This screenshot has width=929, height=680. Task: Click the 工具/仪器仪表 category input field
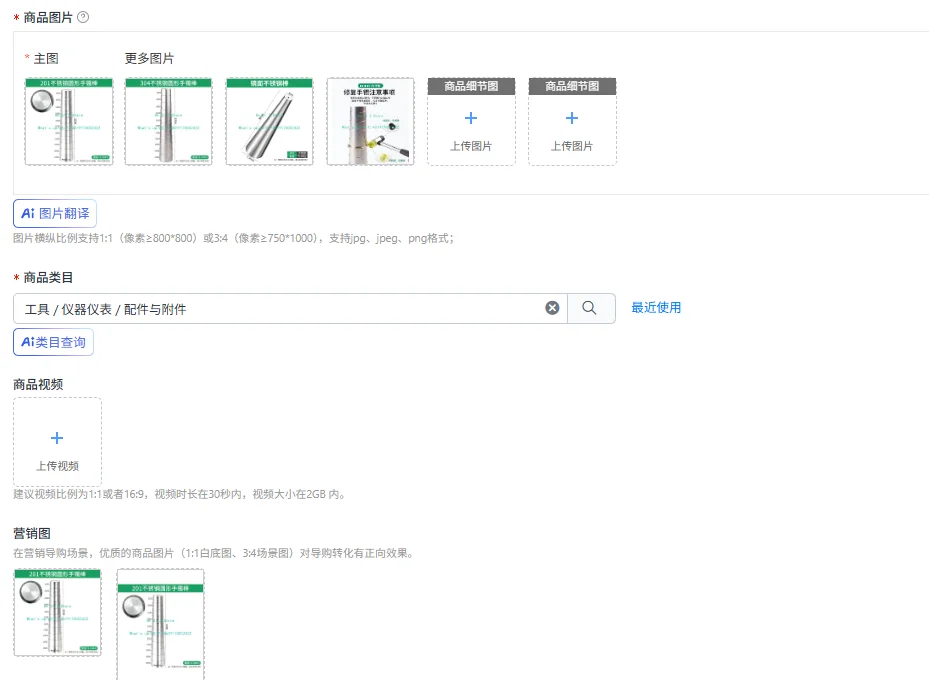coord(278,309)
